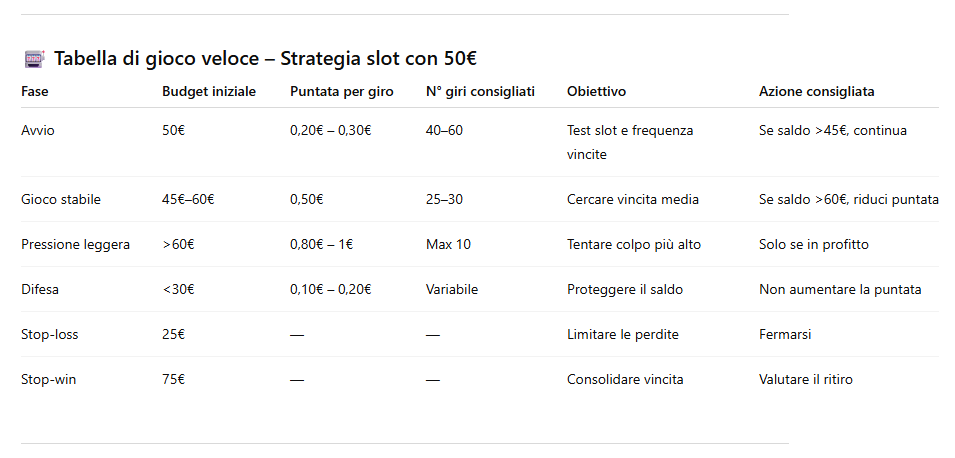Click the slot machine emoji icon
The image size is (955, 458).
point(34,59)
